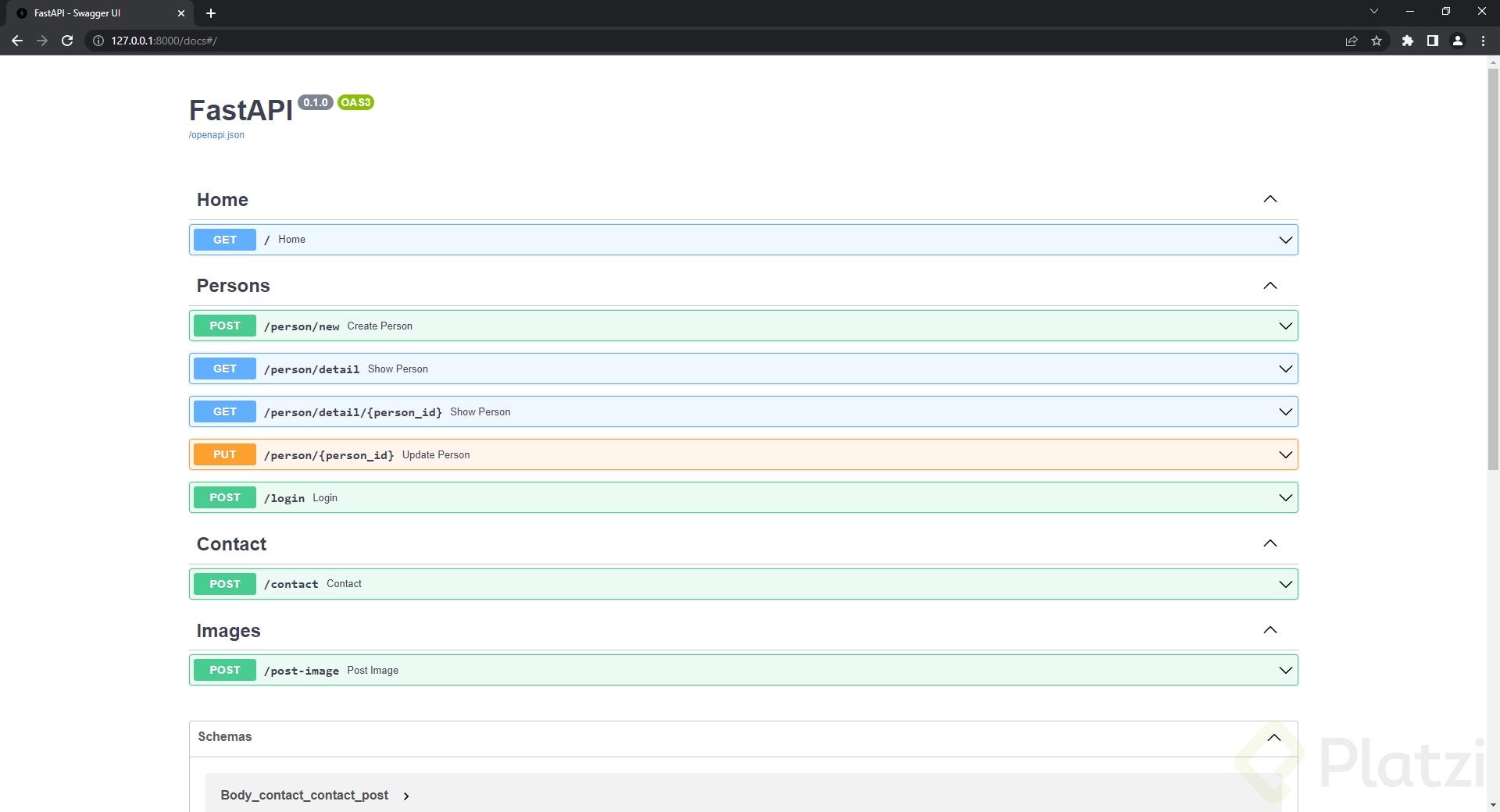The image size is (1500, 812).
Task: Click the GET badge for /person/detail
Action: [225, 369]
